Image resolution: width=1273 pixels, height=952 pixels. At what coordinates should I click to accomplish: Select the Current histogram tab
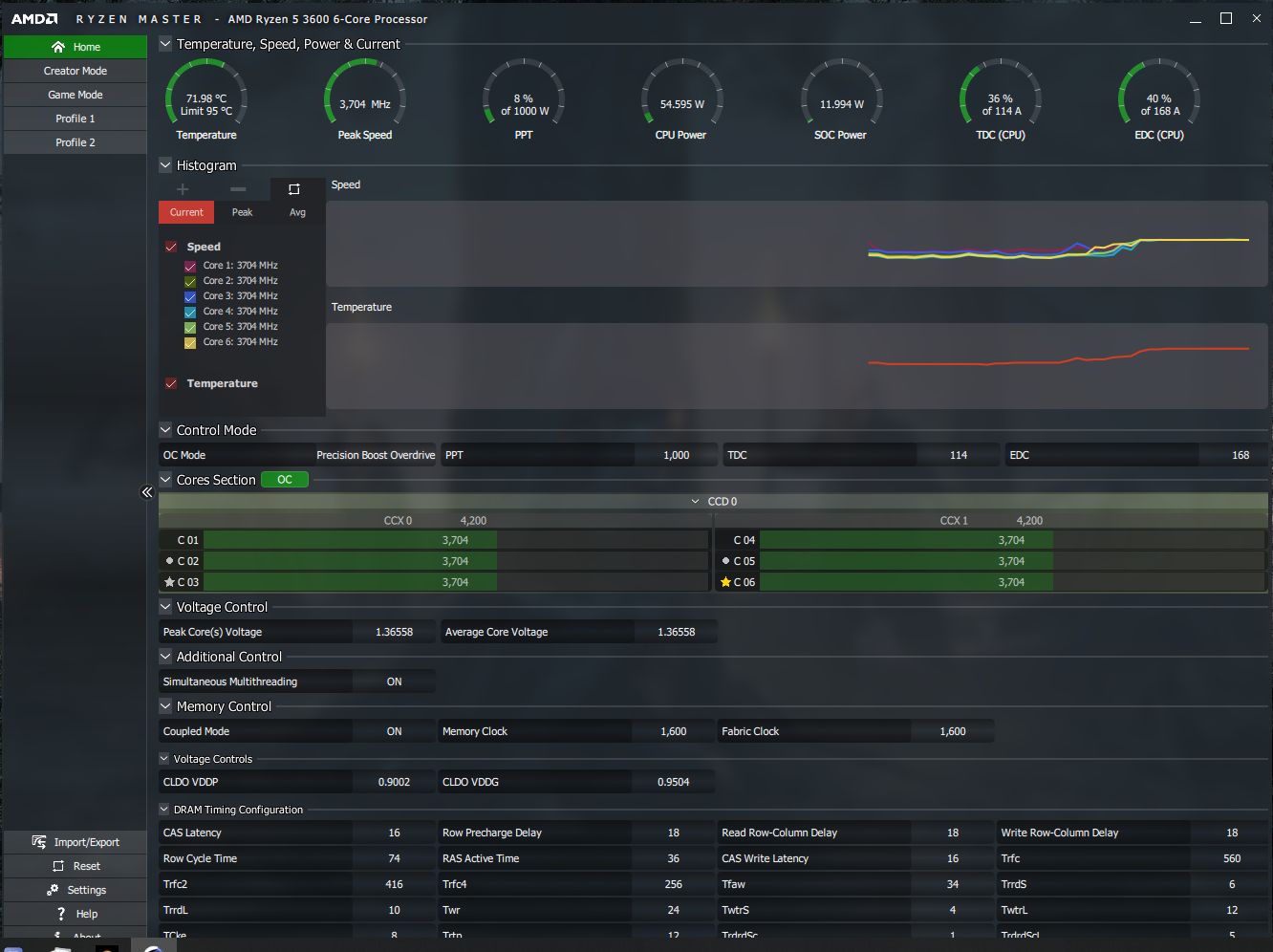(186, 212)
